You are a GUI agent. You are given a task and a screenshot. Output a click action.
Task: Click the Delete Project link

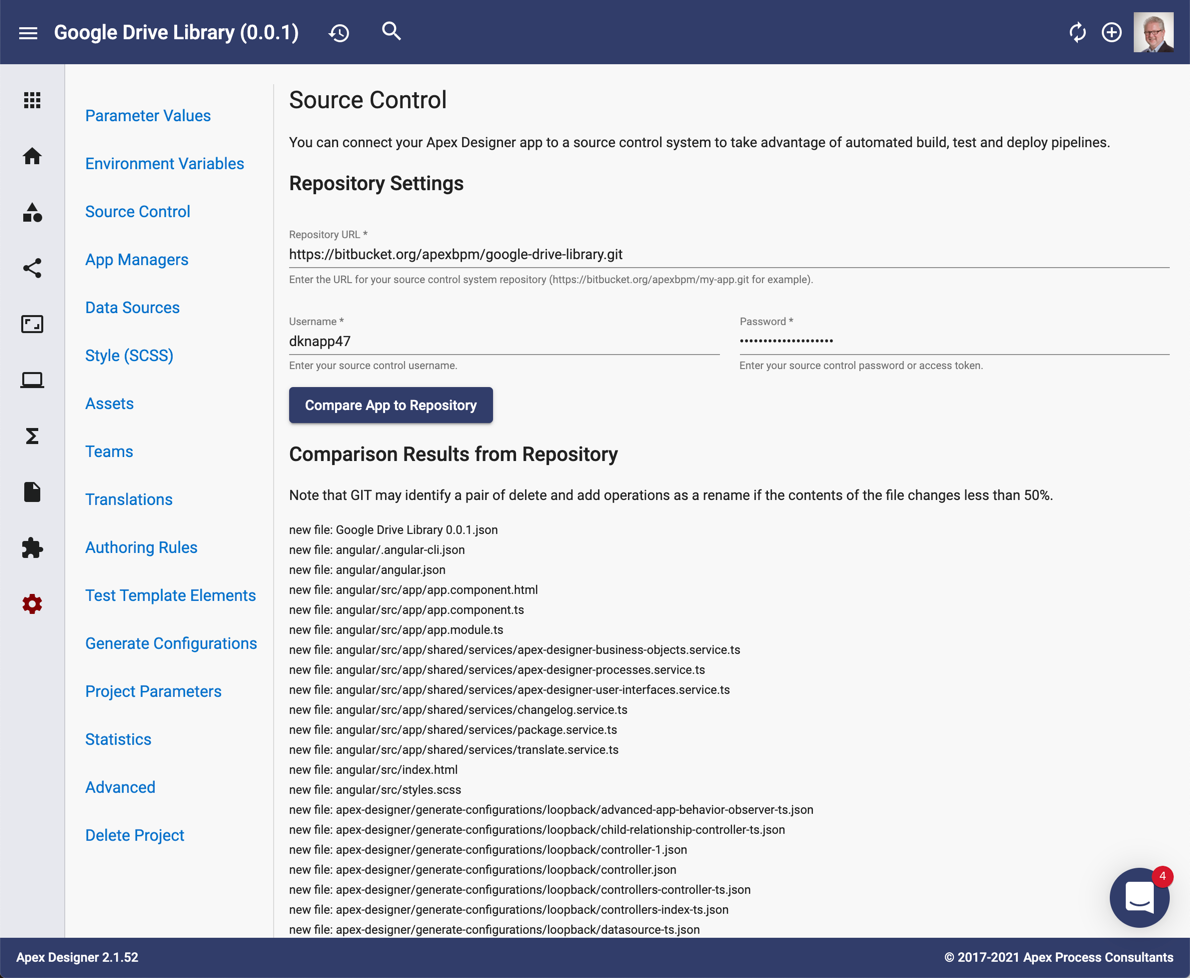[x=134, y=835]
